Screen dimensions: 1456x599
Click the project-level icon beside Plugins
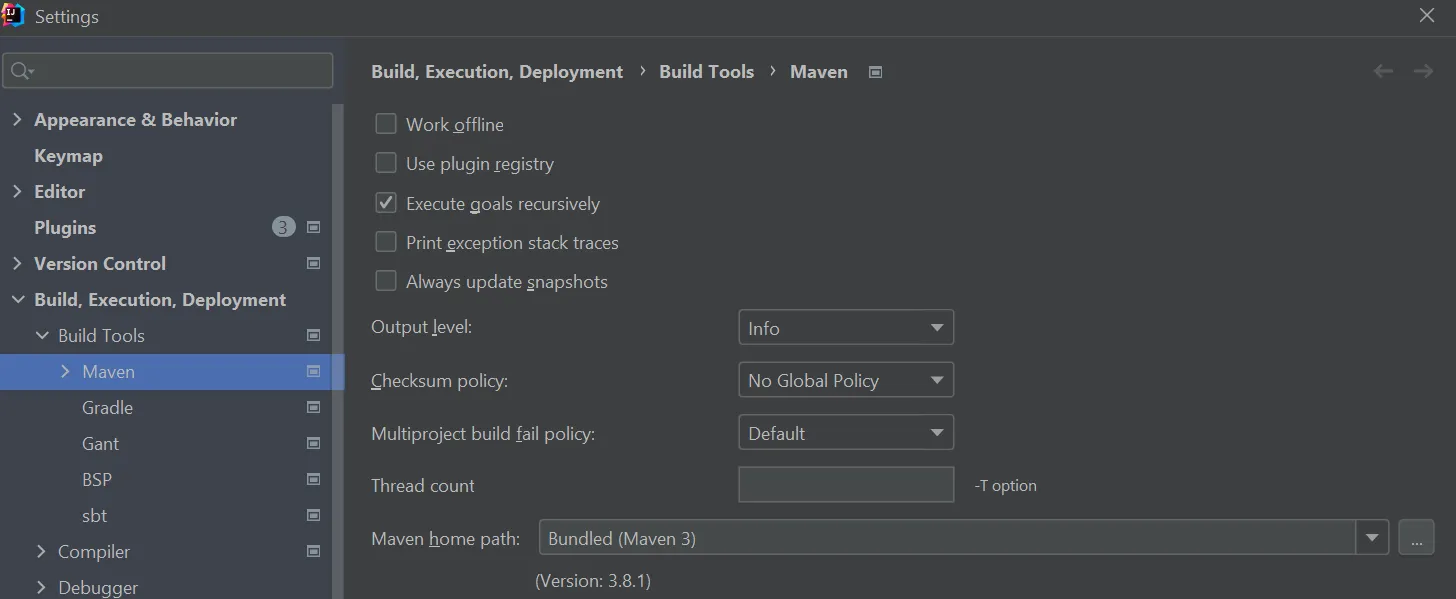coord(314,228)
